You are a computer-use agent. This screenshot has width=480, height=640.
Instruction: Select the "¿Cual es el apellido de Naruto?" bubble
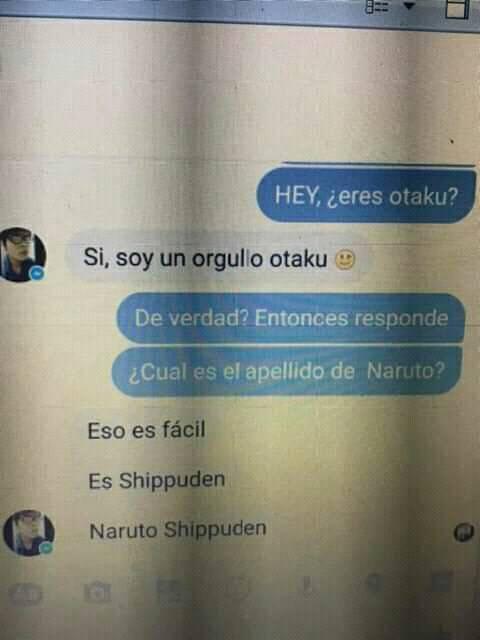click(287, 371)
